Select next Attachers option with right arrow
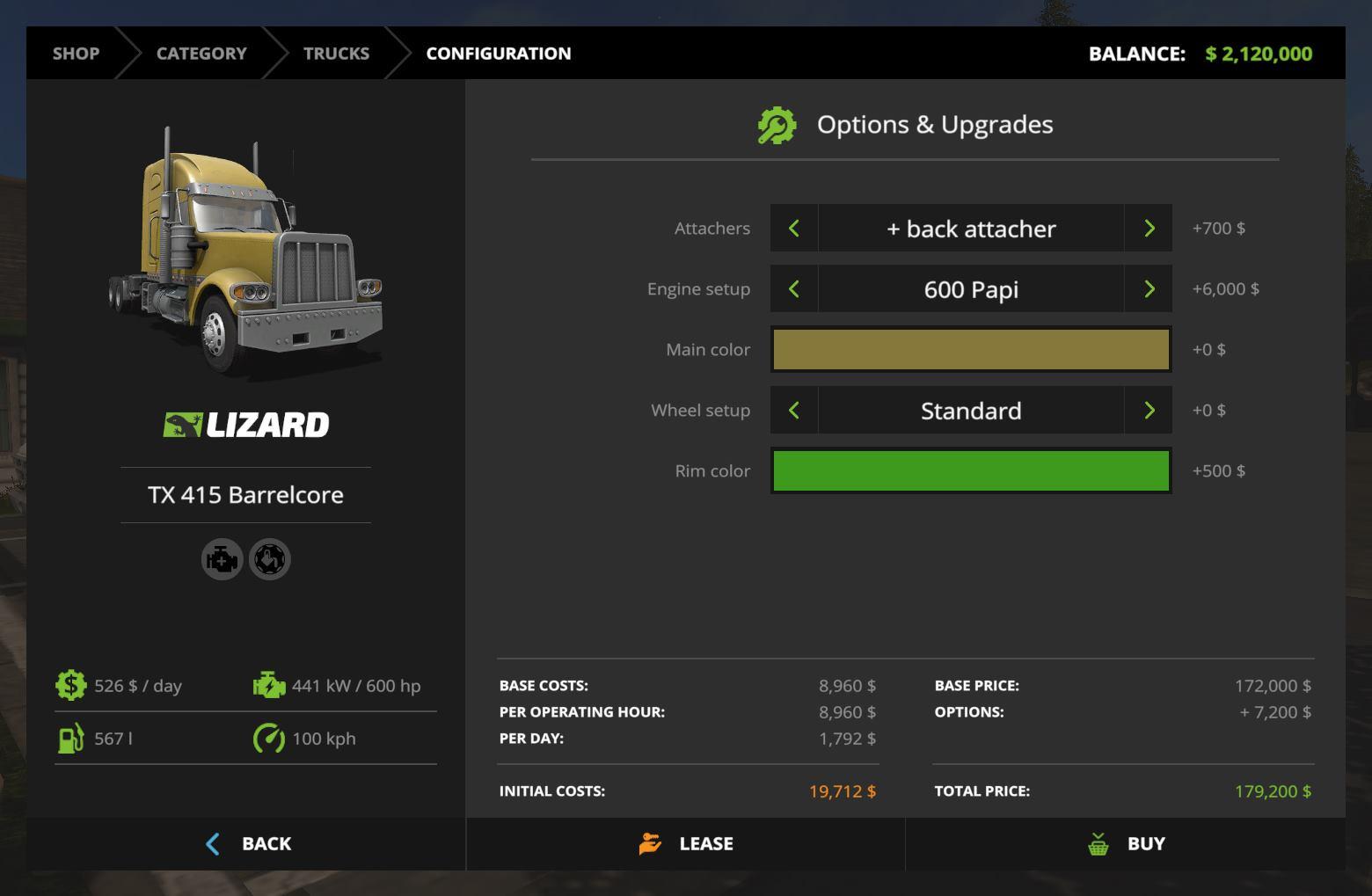1372x896 pixels. [x=1149, y=229]
